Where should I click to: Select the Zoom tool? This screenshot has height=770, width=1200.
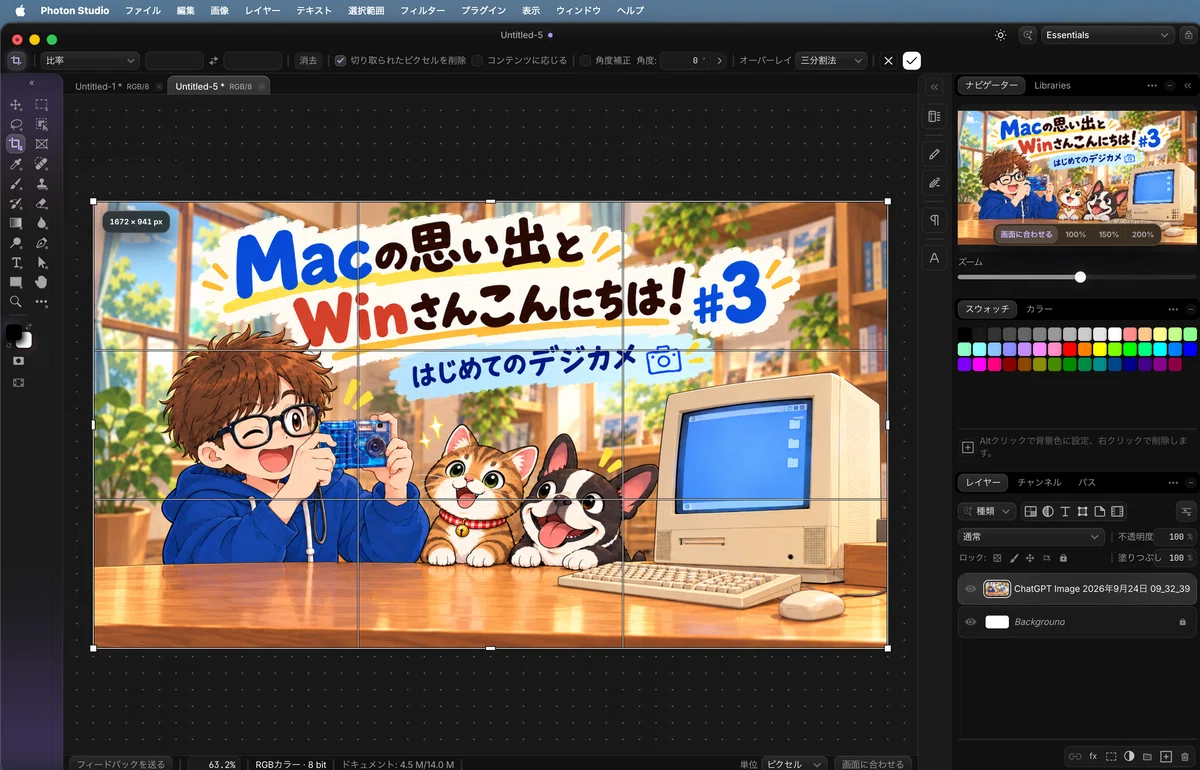coord(16,301)
